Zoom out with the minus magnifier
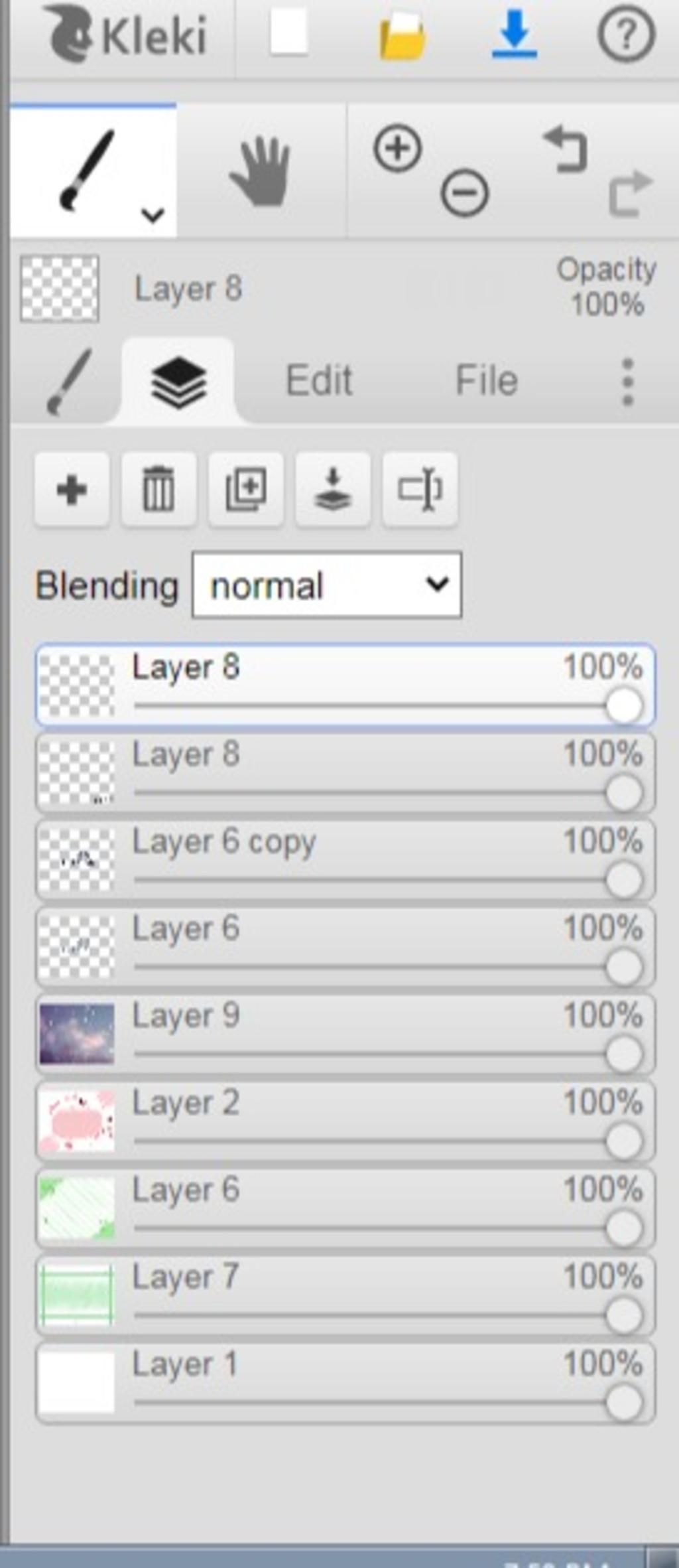The image size is (679, 1568). coord(464,193)
